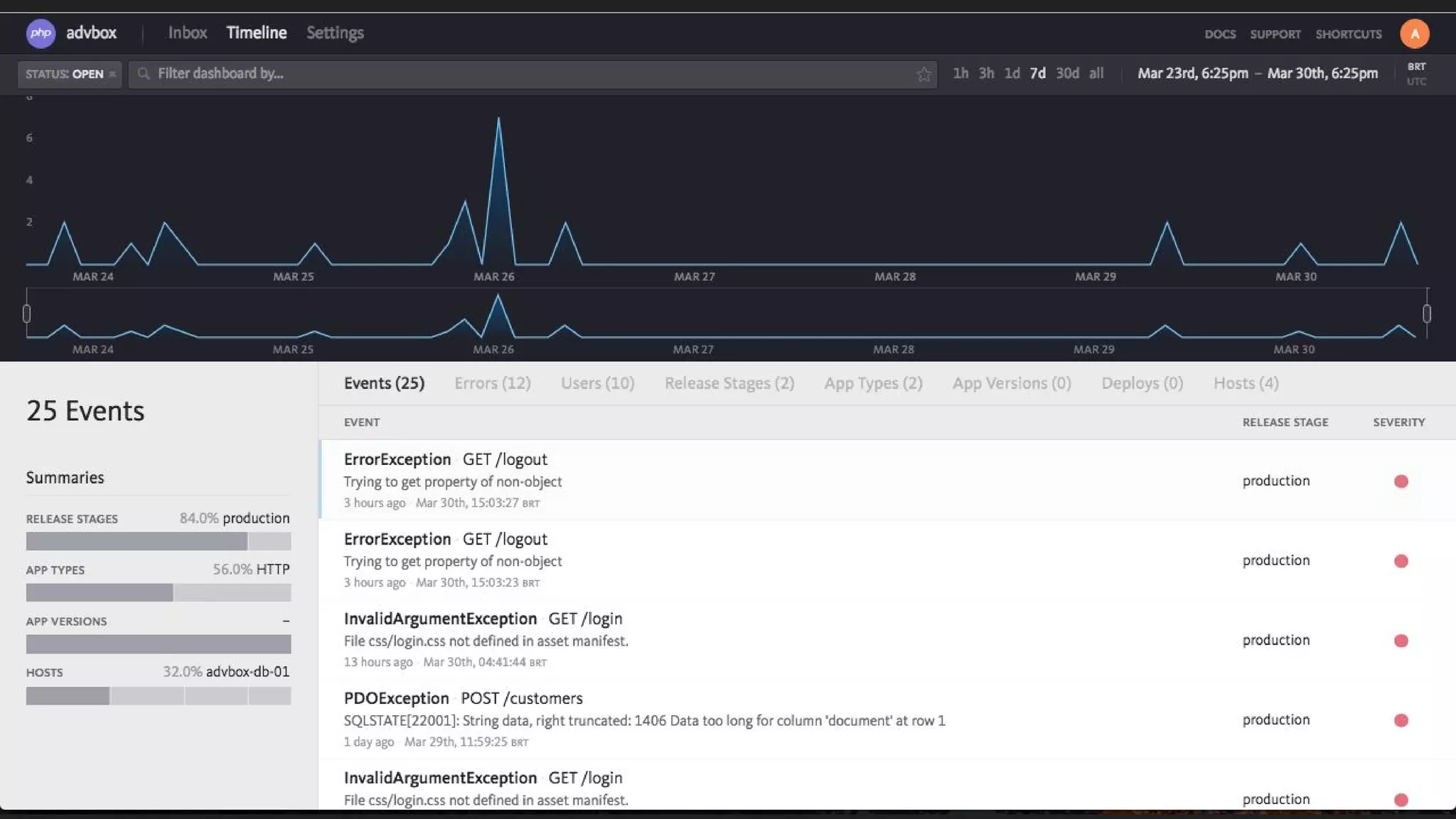This screenshot has width=1456, height=819.
Task: Click the Release Stages summary bar
Action: (x=159, y=541)
